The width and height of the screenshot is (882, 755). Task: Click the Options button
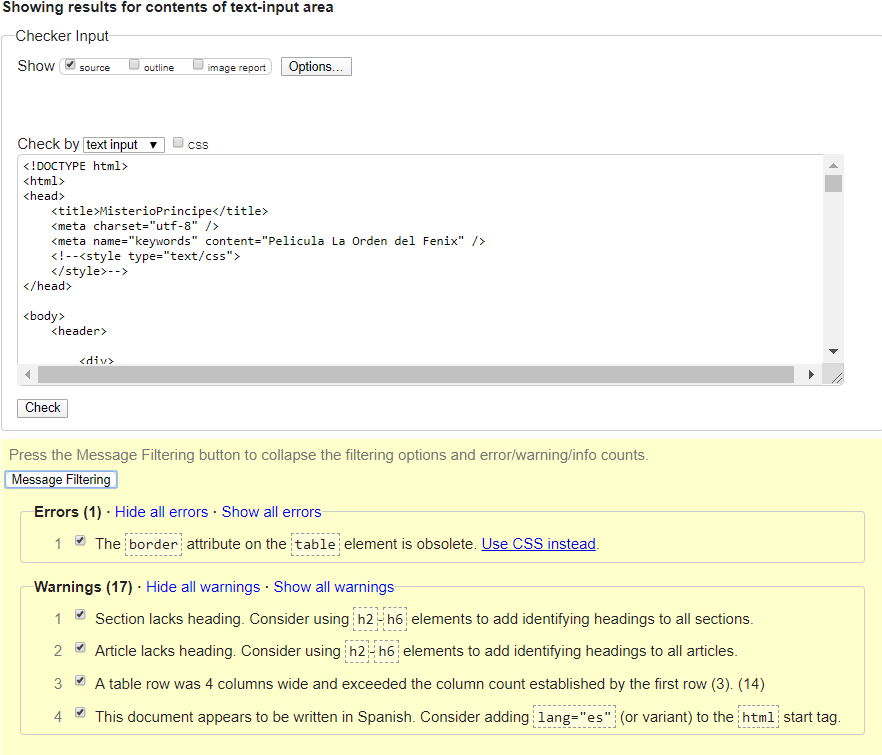(x=316, y=66)
